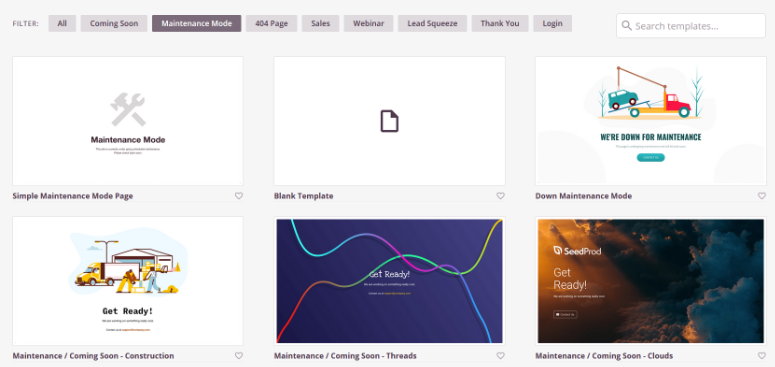Pick the Threads template thumbnail
This screenshot has width=775, height=367.
pos(389,281)
